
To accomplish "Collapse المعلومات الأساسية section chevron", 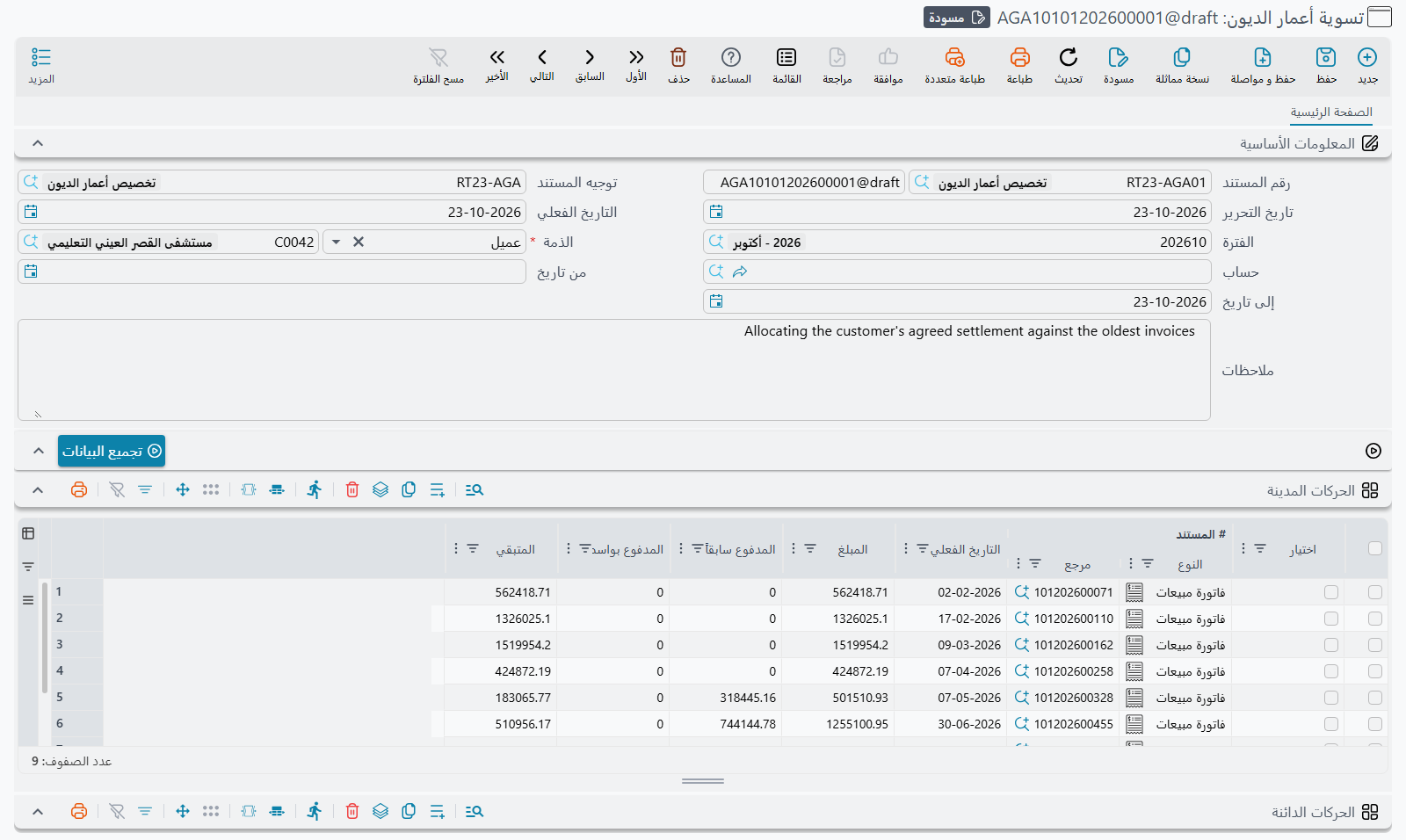I will 38,143.
